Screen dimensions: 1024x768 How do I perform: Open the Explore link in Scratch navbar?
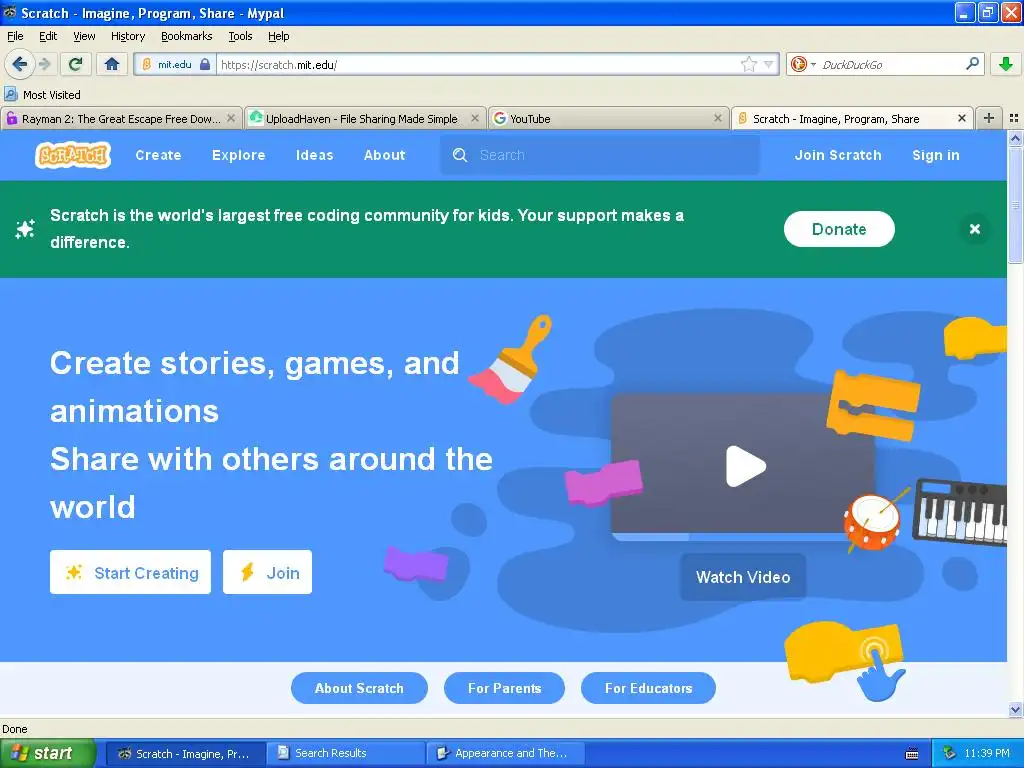click(x=238, y=155)
